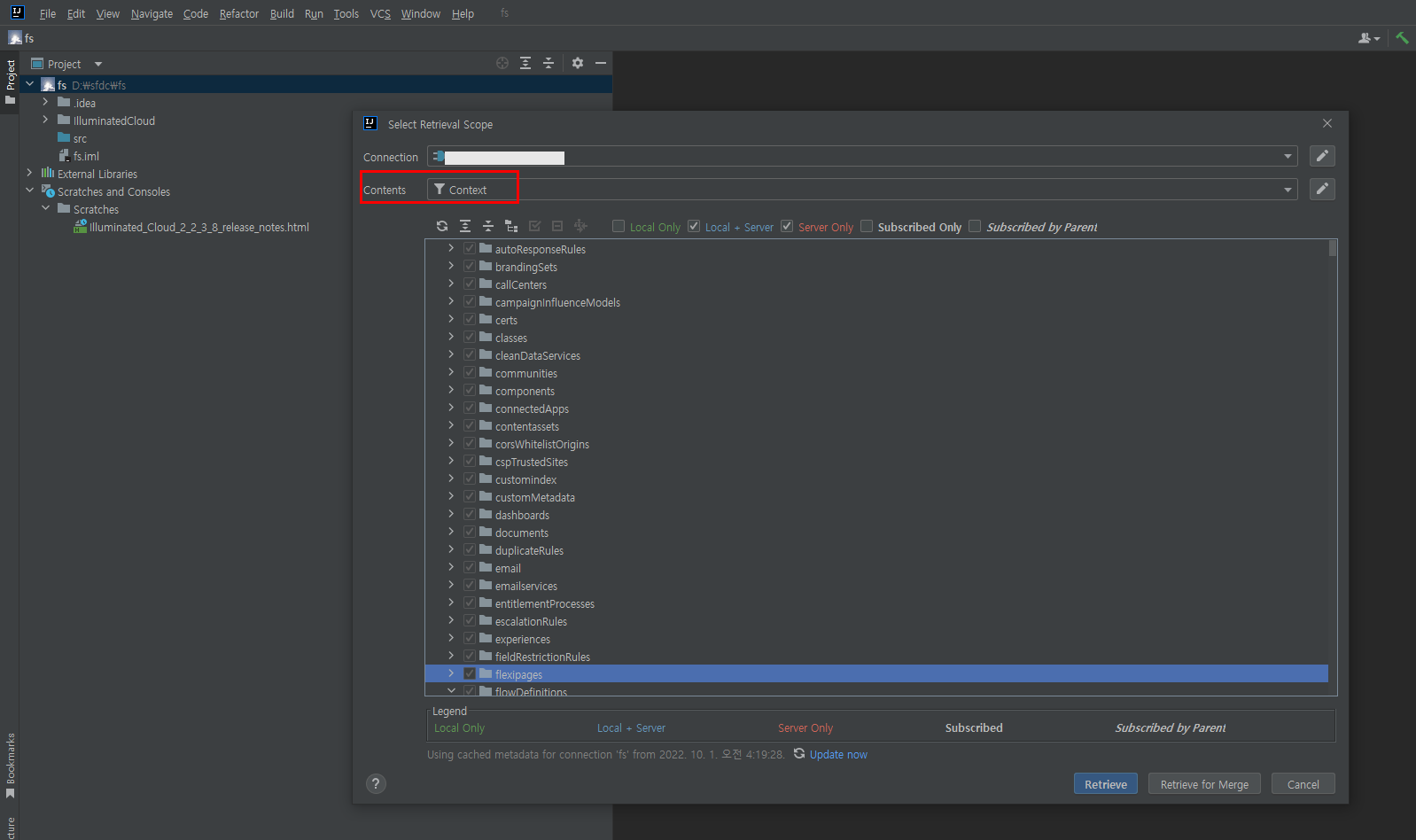This screenshot has height=840, width=1416.
Task: Open the Bookmarks side tool window
Action: 11,766
